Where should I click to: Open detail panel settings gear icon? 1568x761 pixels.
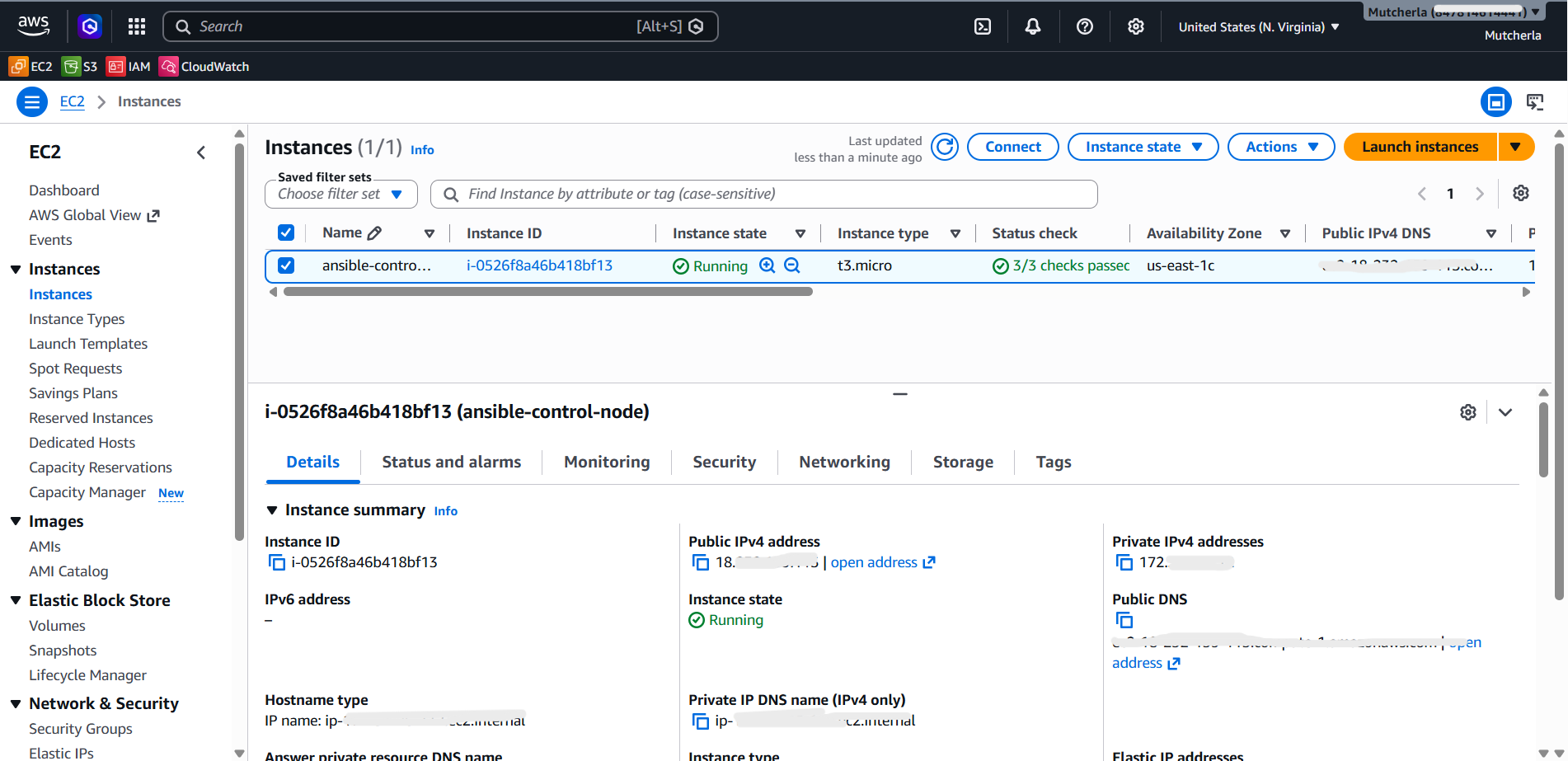click(1468, 412)
